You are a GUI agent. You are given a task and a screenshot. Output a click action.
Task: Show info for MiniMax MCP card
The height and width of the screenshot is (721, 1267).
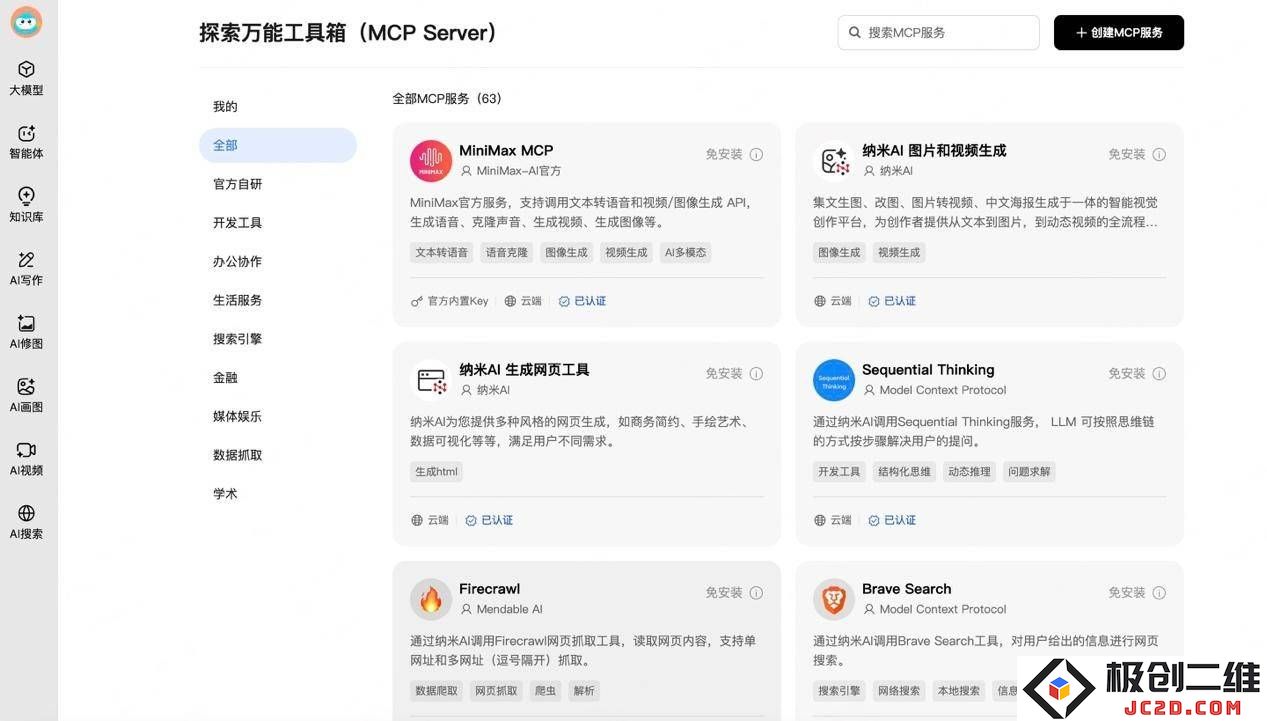pyautogui.click(x=757, y=154)
